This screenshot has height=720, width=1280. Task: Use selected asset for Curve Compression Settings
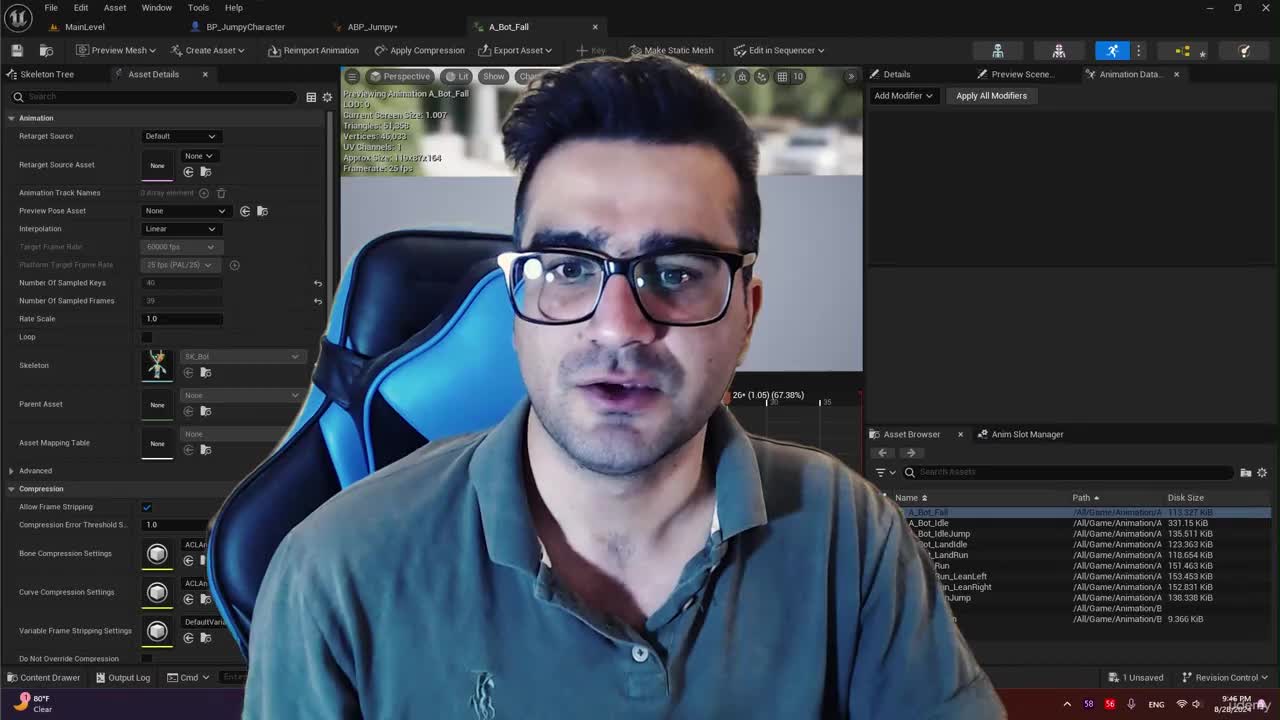[x=188, y=599]
